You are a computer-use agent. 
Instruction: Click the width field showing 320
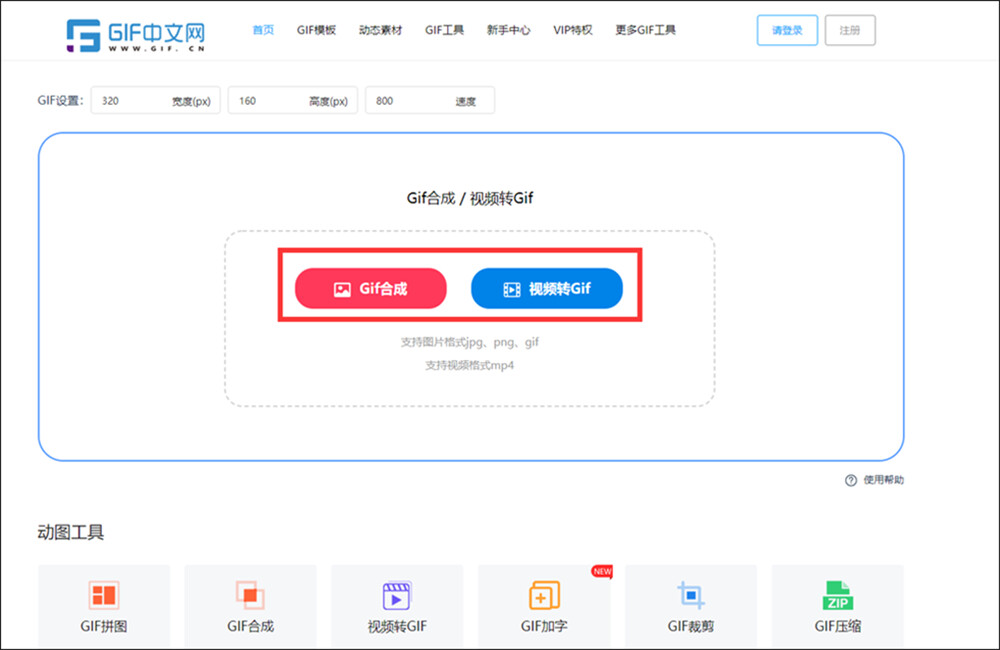pos(156,101)
